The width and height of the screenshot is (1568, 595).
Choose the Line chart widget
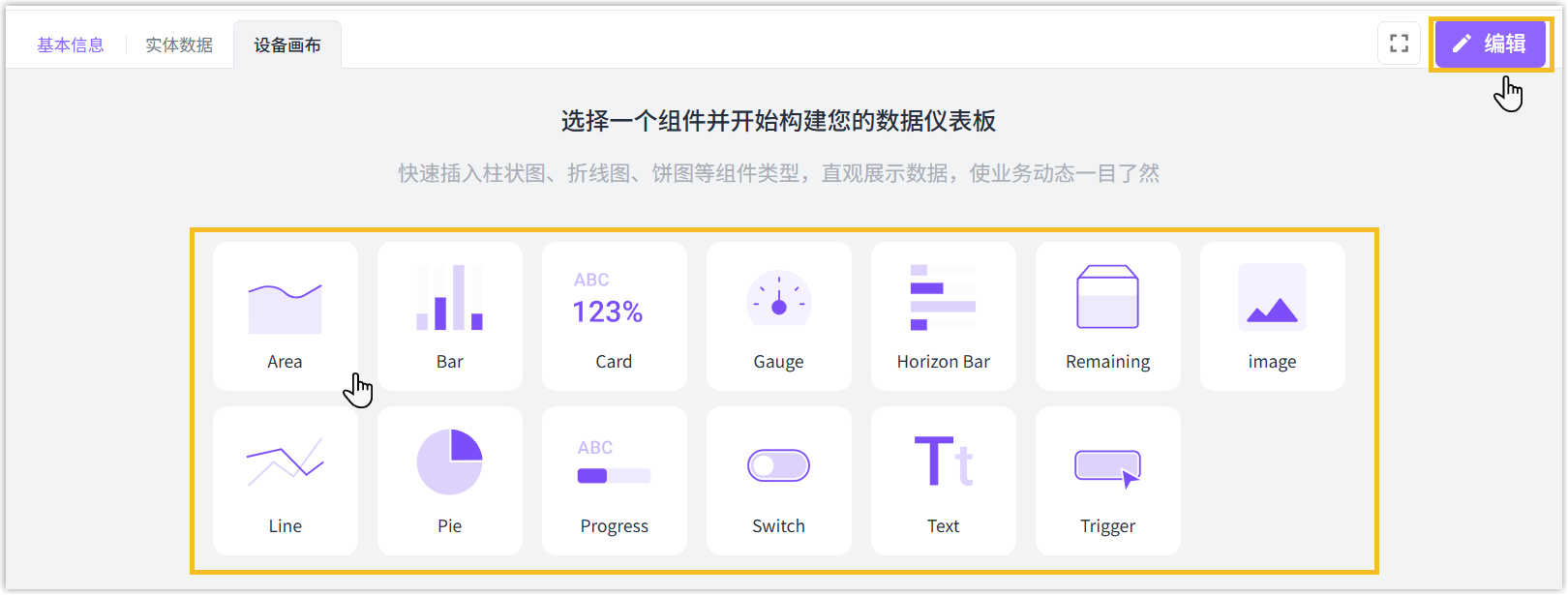[285, 480]
